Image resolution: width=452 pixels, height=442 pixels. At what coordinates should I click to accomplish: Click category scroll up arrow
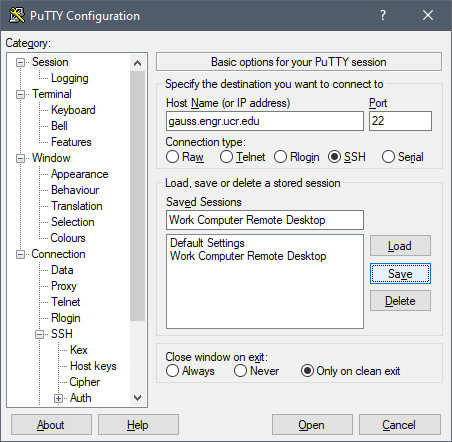click(x=137, y=63)
